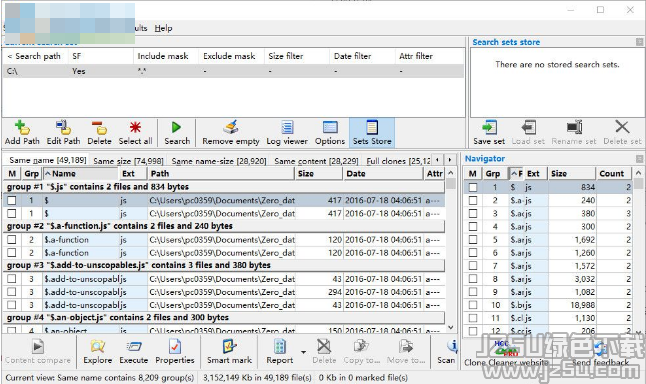Open file Properties icon
The width and height of the screenshot is (646, 384).
[175, 347]
